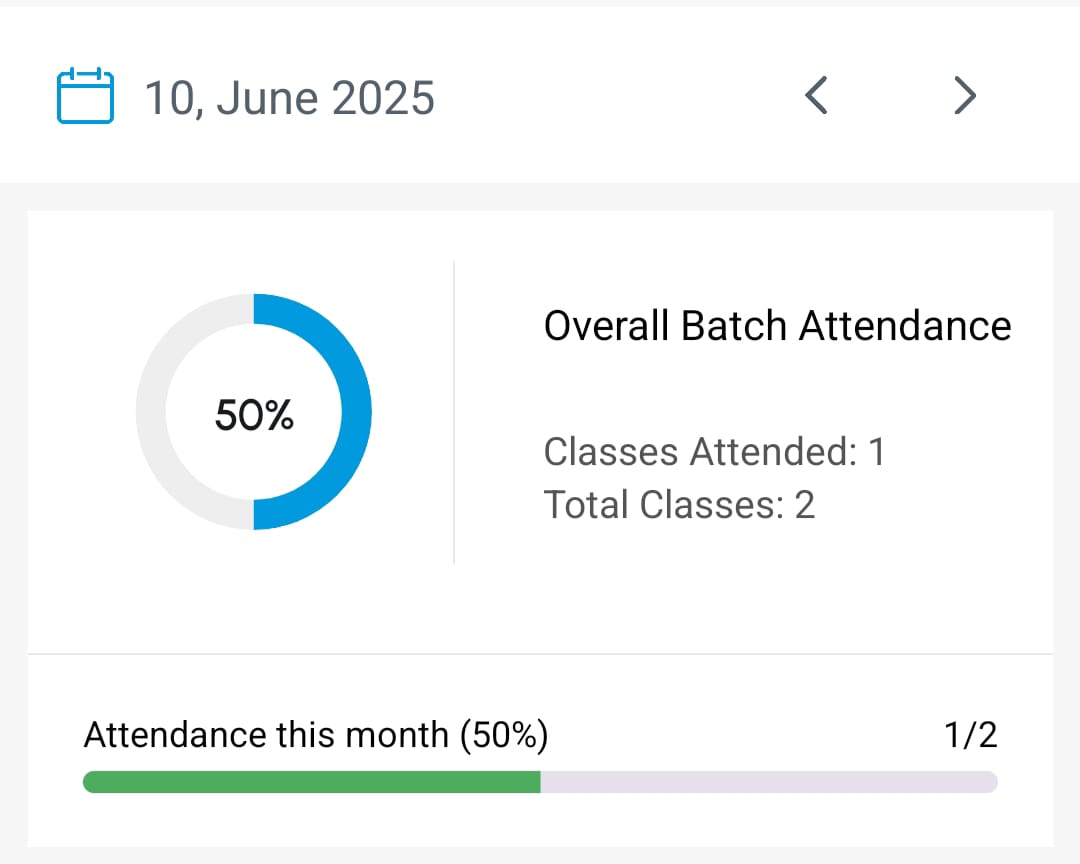Select the Overall Batch Attendance heading

(x=777, y=326)
